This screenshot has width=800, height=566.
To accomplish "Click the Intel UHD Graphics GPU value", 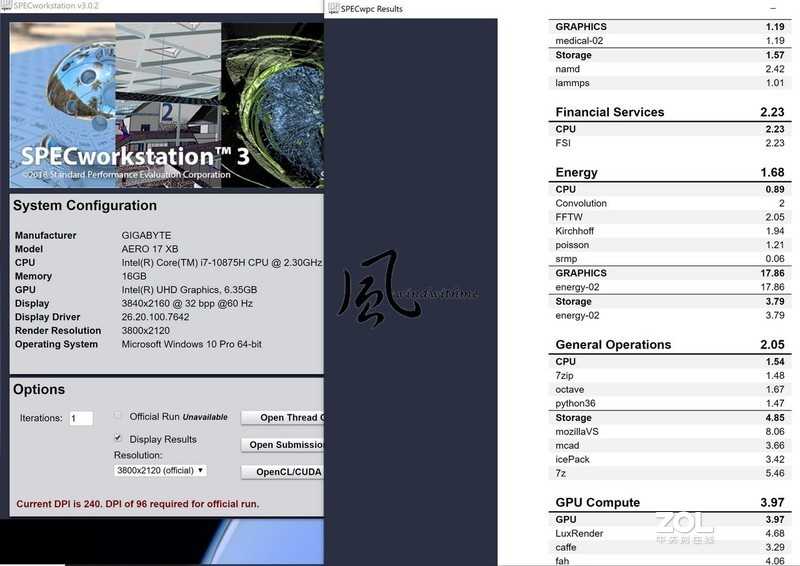I will (189, 290).
